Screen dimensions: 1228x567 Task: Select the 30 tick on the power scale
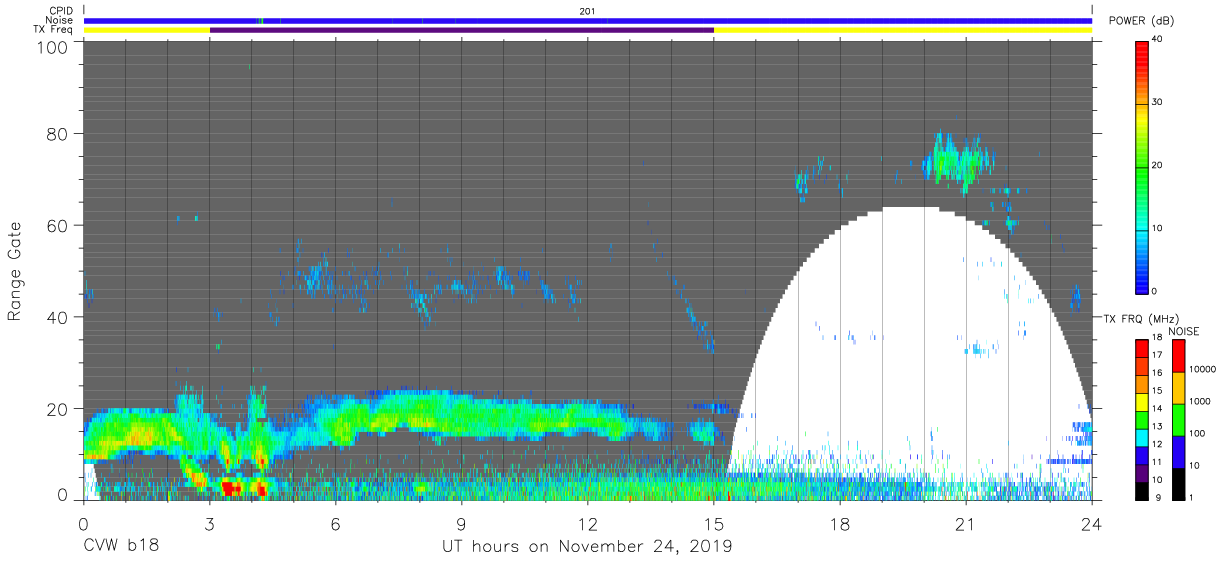pyautogui.click(x=1159, y=102)
